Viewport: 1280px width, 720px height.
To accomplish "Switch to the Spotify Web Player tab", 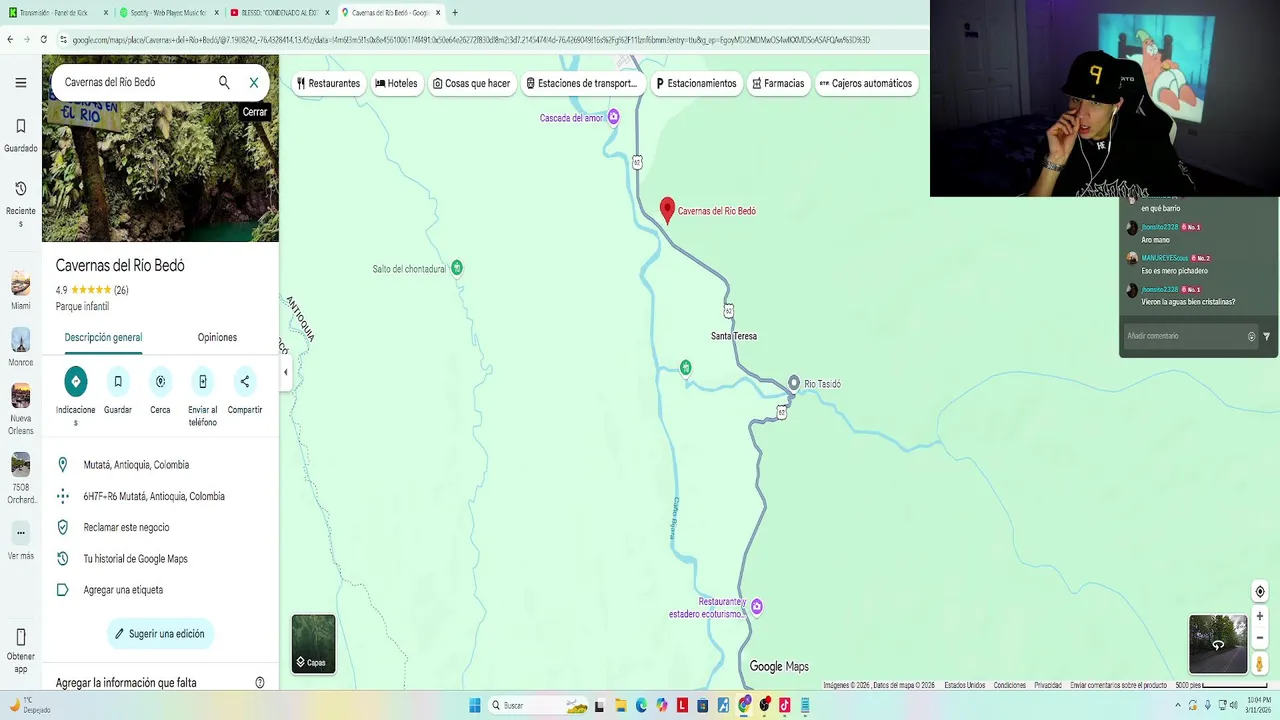I will pos(166,13).
